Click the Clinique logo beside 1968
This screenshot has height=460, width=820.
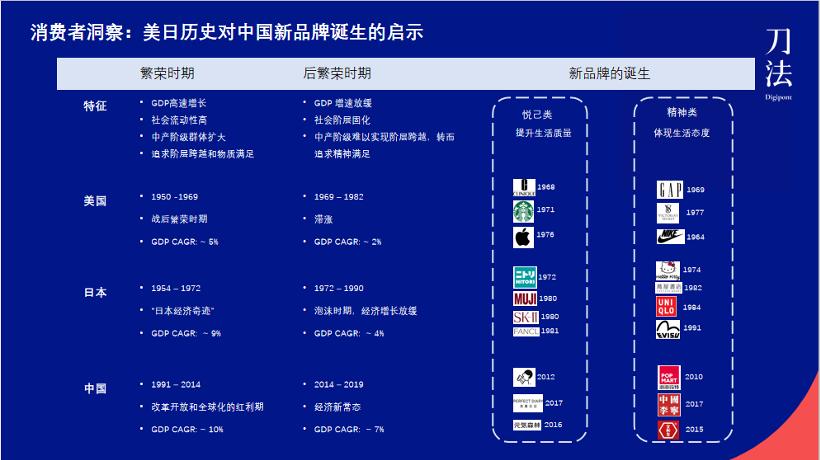[523, 187]
